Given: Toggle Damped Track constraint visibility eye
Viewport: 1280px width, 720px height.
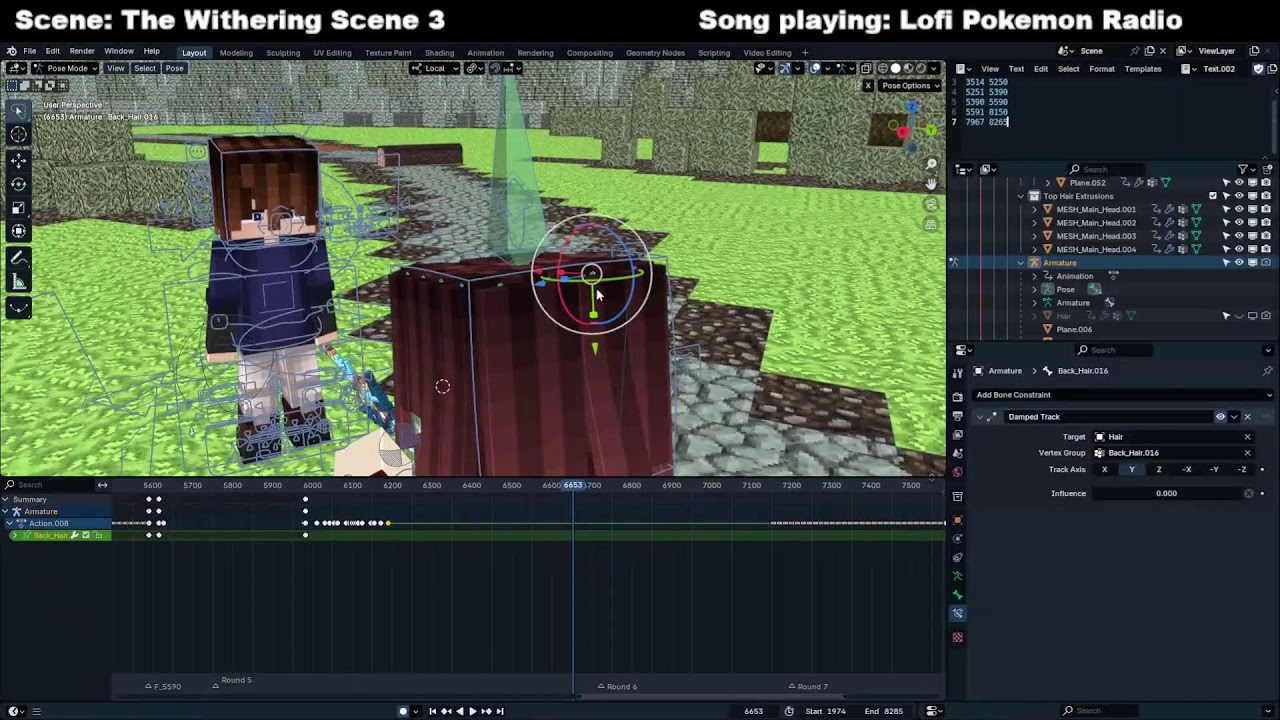Looking at the screenshot, I should [x=1220, y=417].
